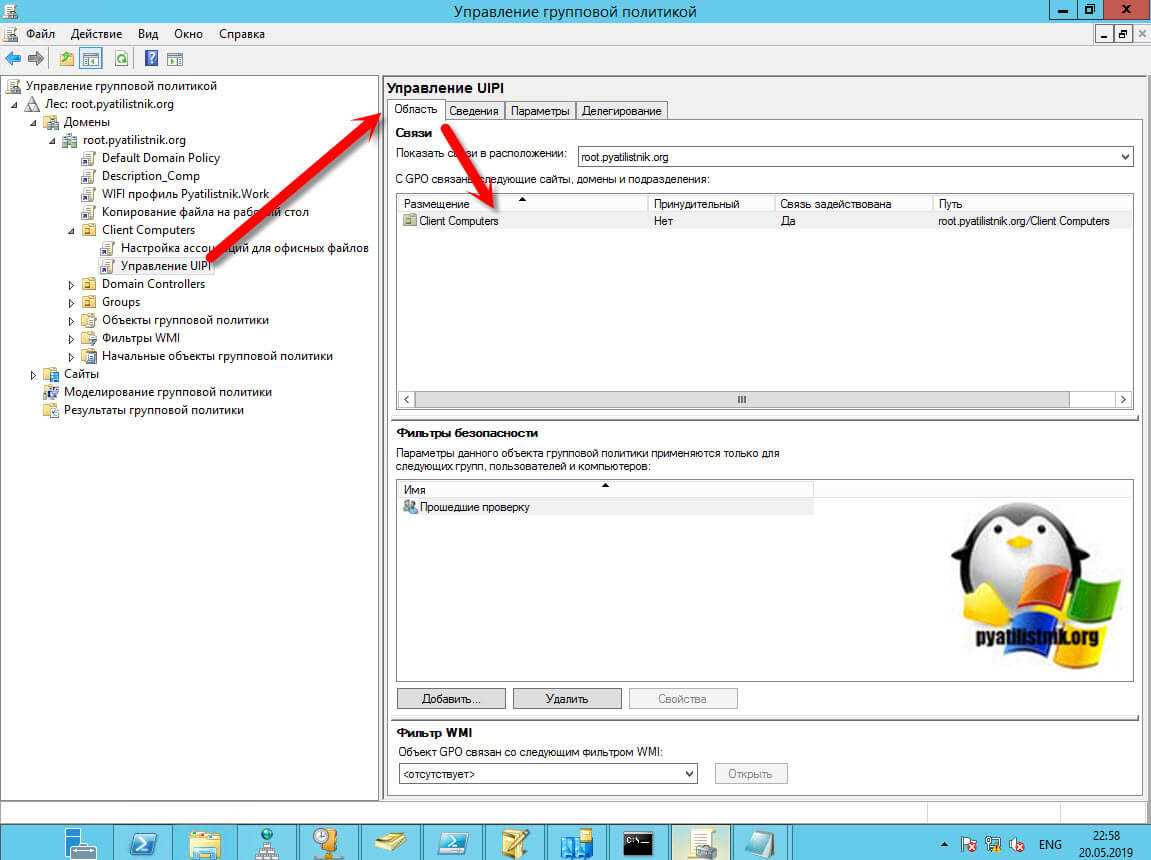The width and height of the screenshot is (1151, 860).
Task: Click the horizontal scrollbar in the links list
Action: point(740,399)
